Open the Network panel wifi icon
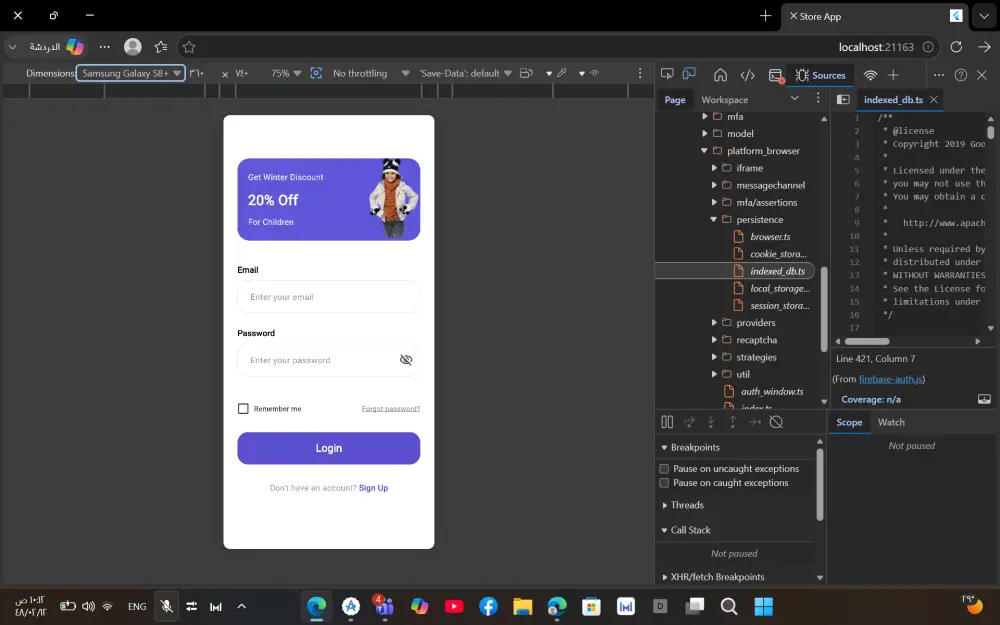The width and height of the screenshot is (1000, 625). tap(870, 75)
